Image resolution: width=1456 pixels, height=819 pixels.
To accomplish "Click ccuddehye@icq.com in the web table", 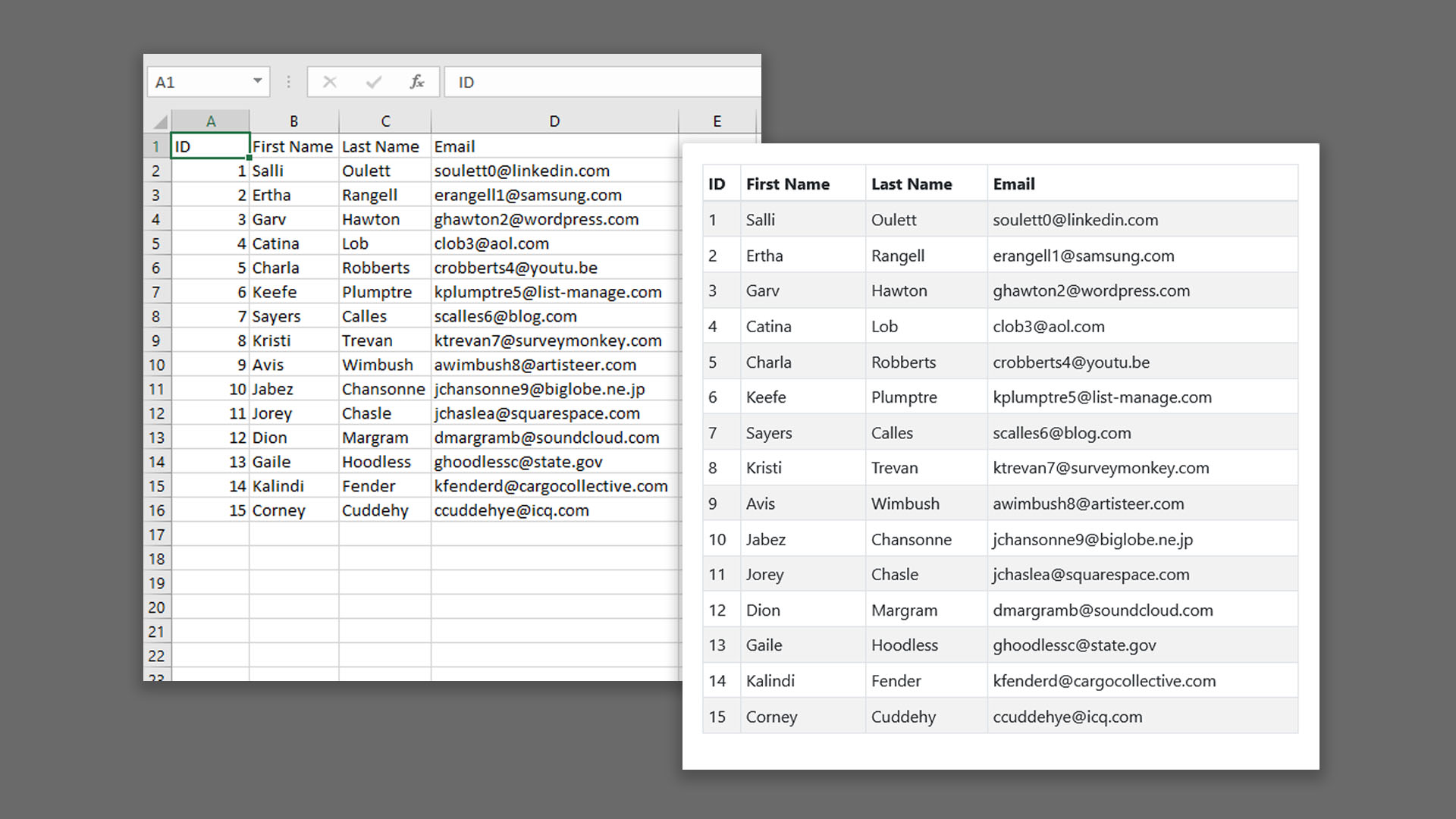I will tap(1068, 716).
